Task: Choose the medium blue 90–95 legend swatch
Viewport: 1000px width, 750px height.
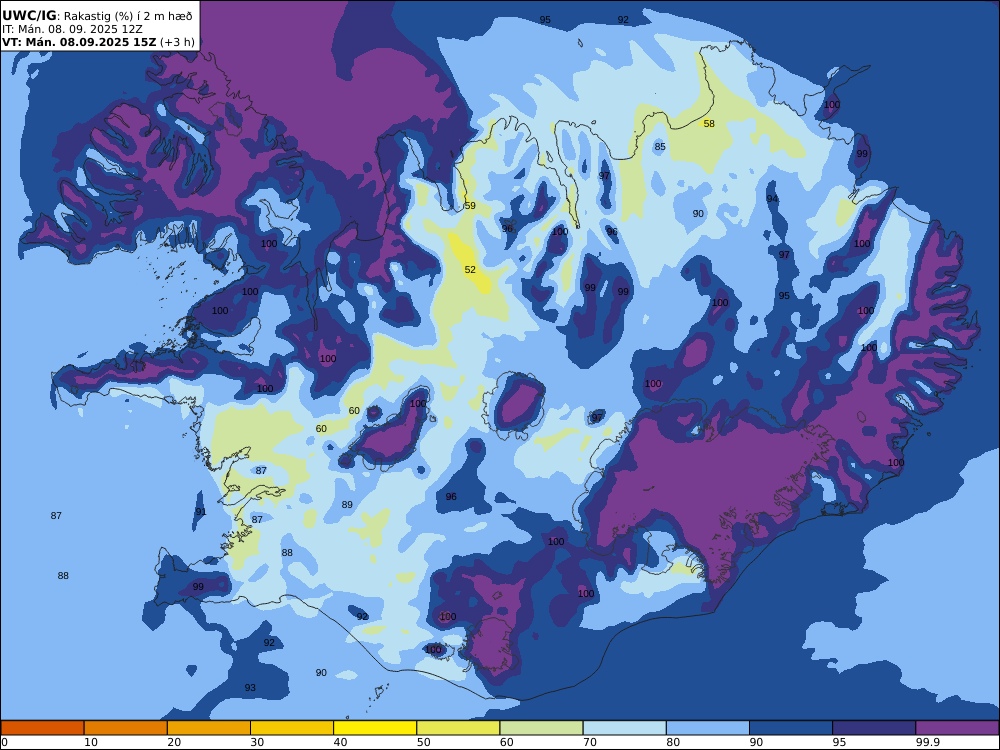Action: 791,728
